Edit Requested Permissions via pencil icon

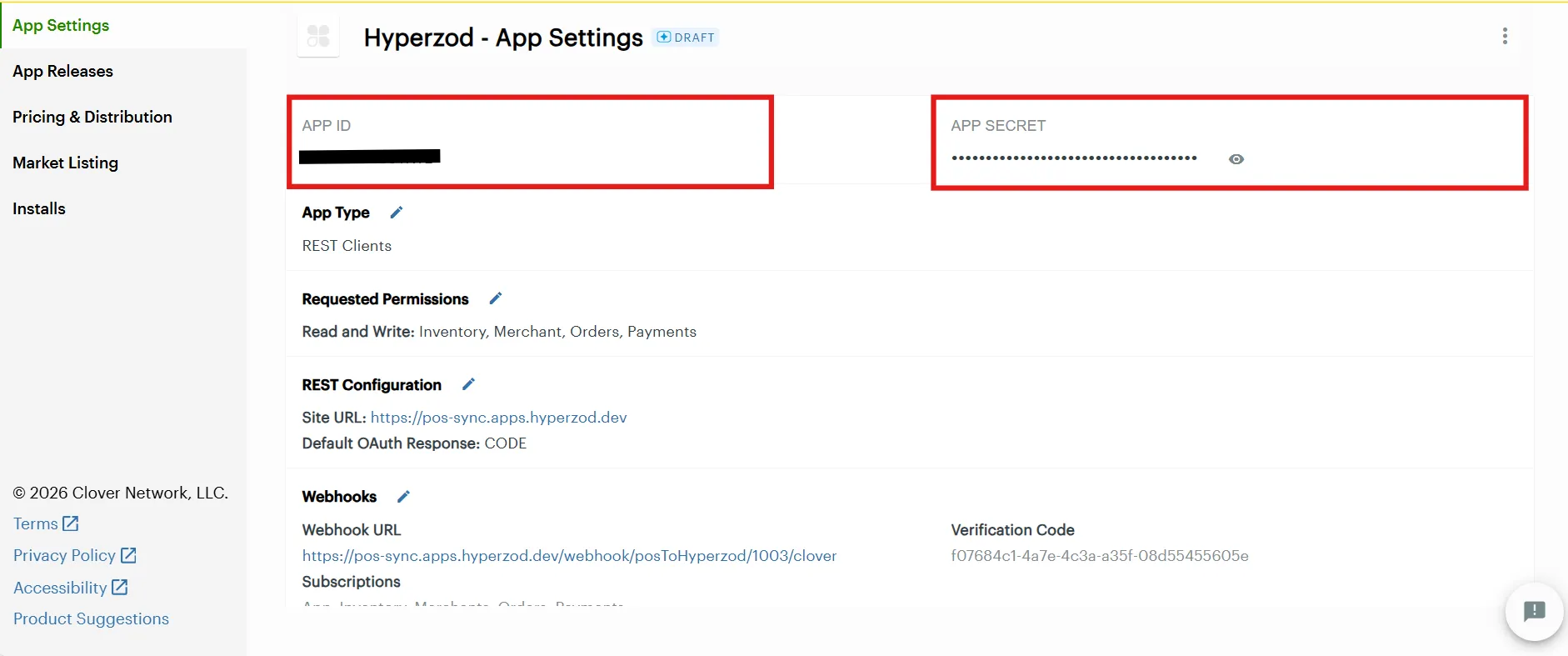point(496,298)
